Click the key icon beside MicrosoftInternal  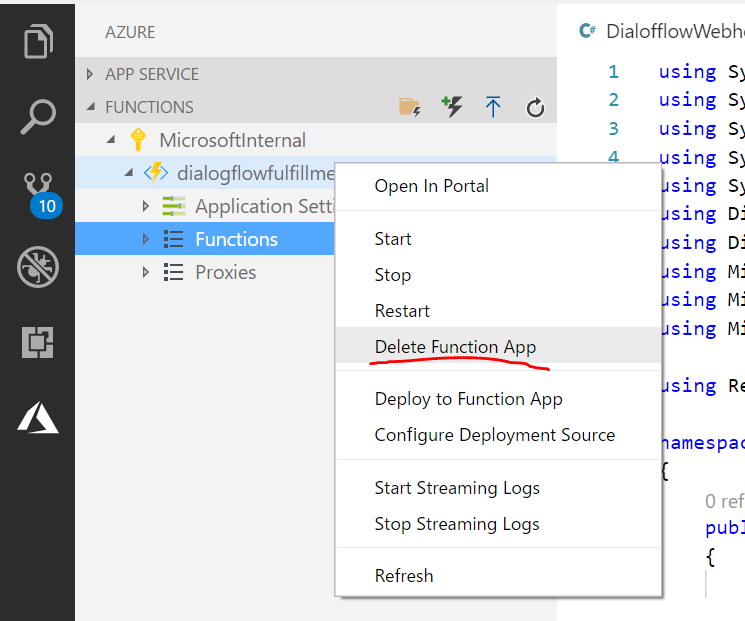click(x=138, y=140)
